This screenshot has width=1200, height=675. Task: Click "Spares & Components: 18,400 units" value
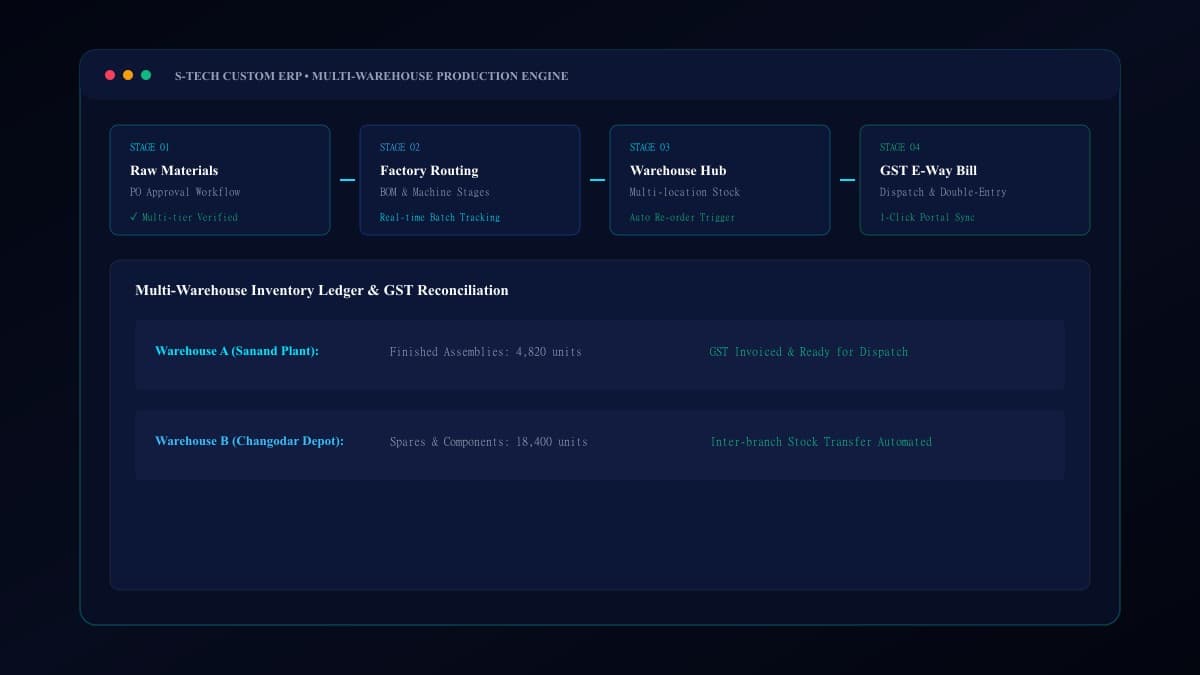tap(489, 442)
